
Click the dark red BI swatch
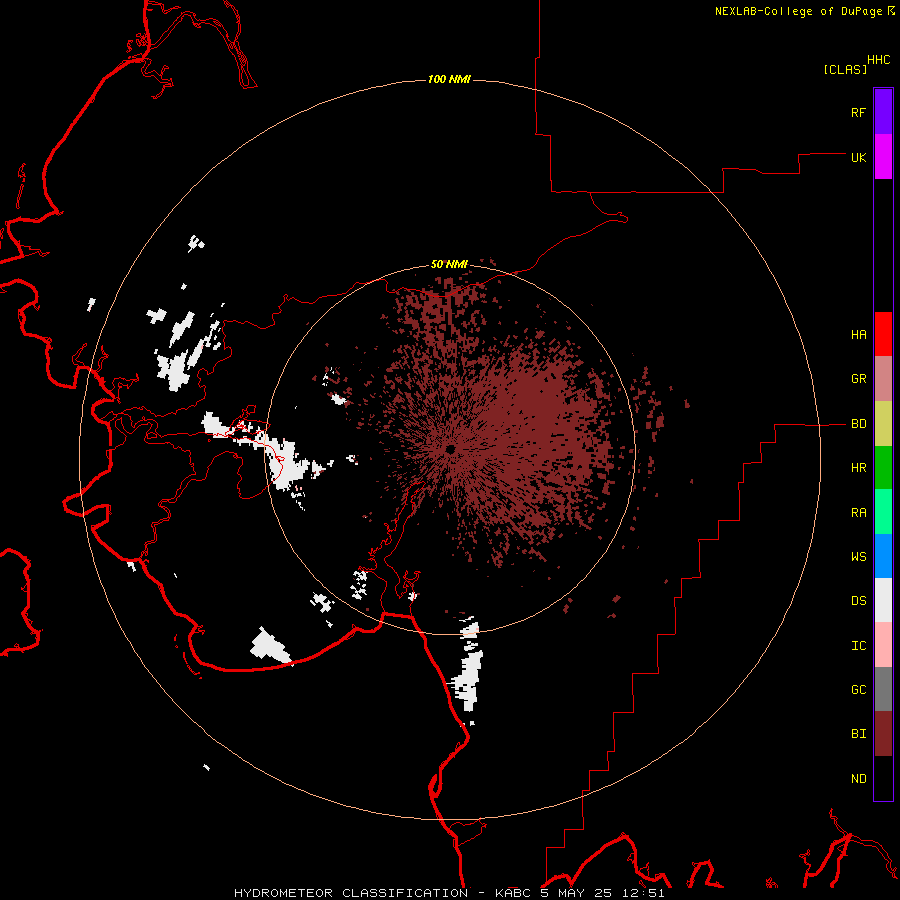883,734
